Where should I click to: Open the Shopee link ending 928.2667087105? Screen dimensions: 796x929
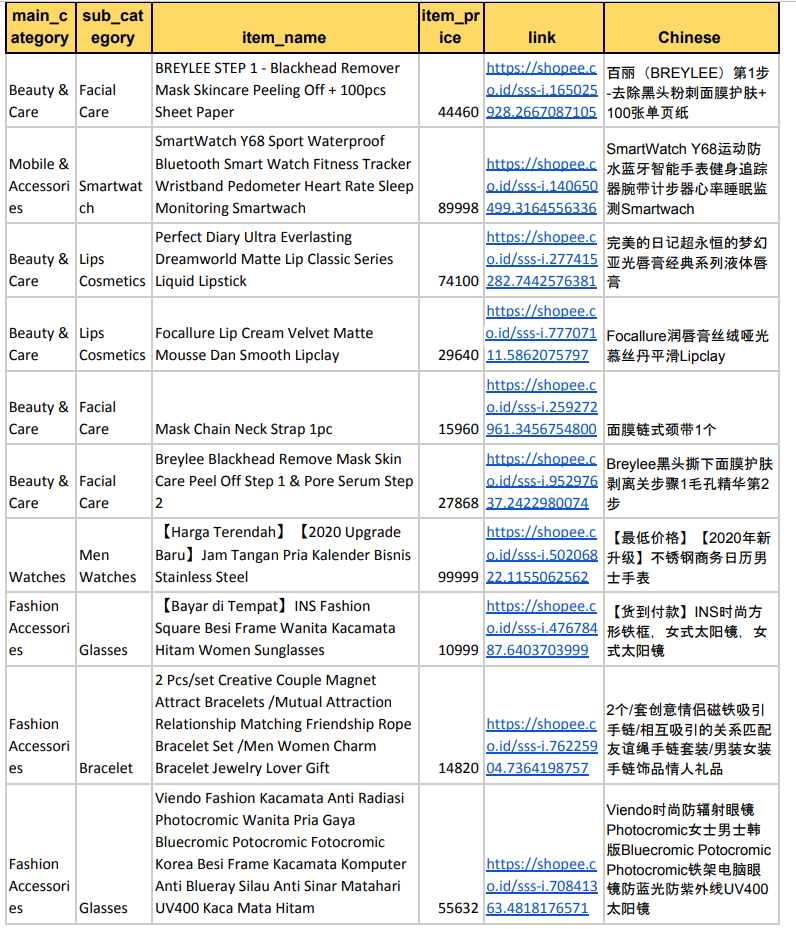(x=541, y=90)
